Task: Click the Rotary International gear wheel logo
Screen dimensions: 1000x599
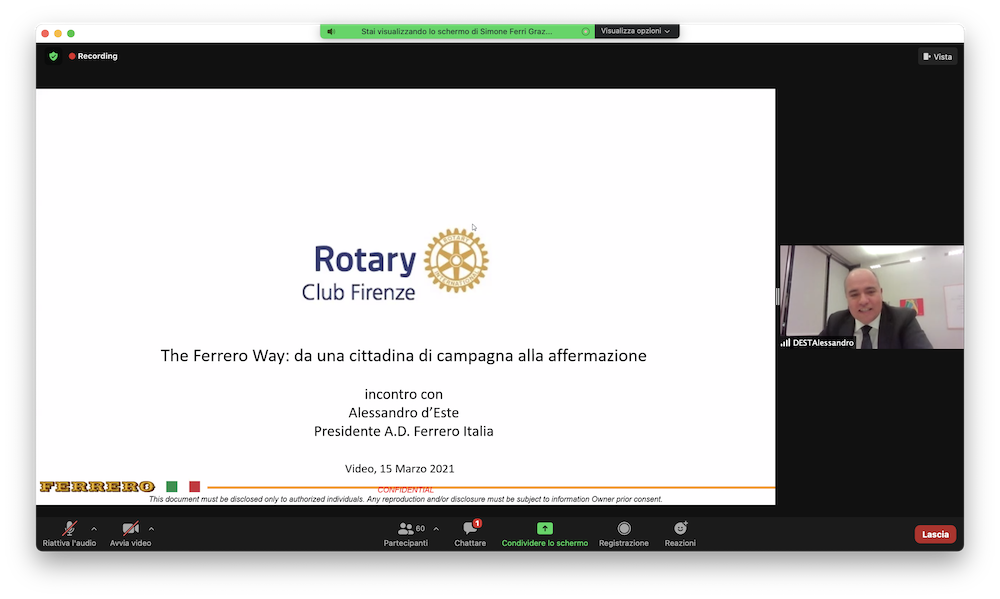Action: click(x=456, y=260)
